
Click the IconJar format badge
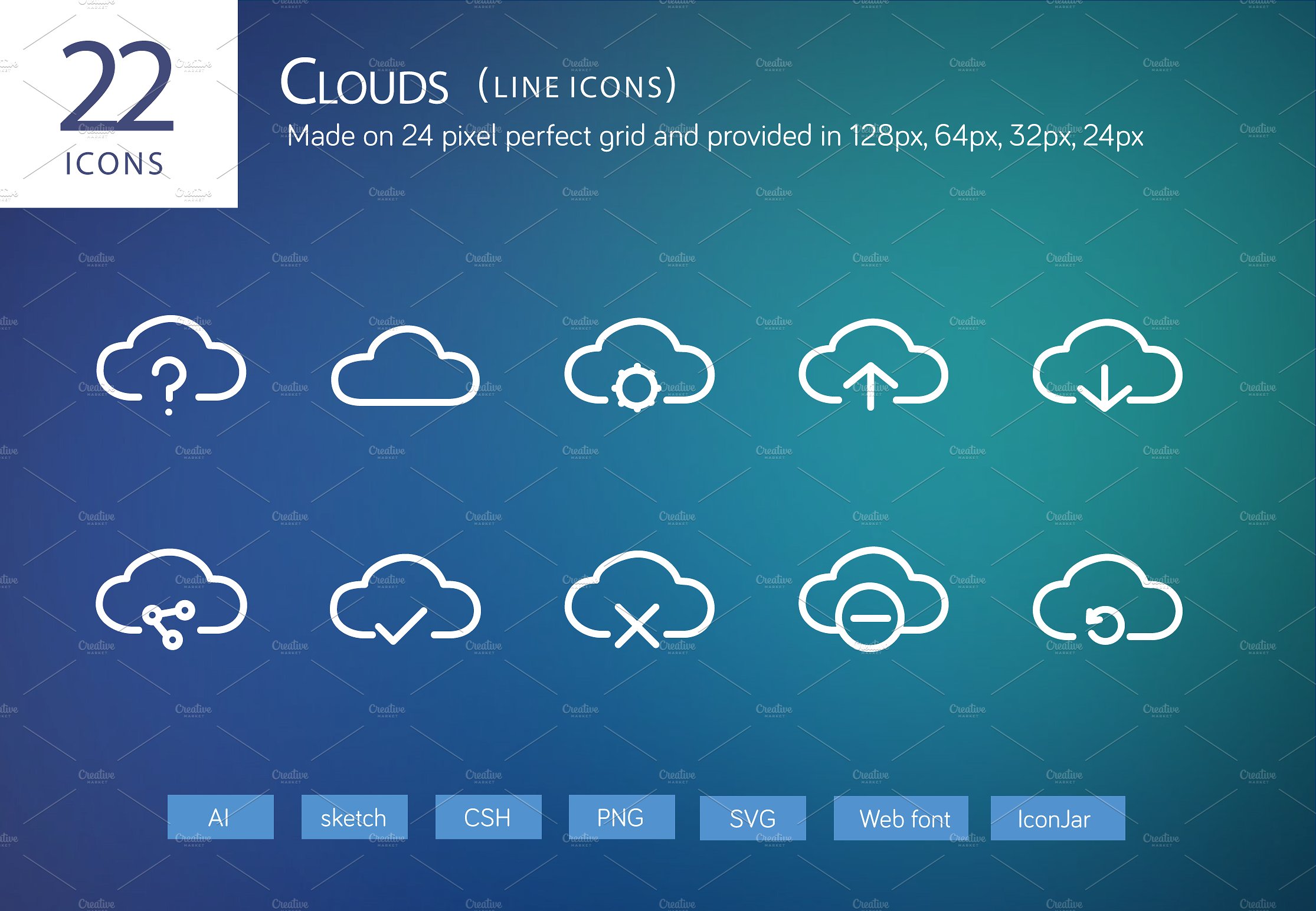click(1058, 818)
